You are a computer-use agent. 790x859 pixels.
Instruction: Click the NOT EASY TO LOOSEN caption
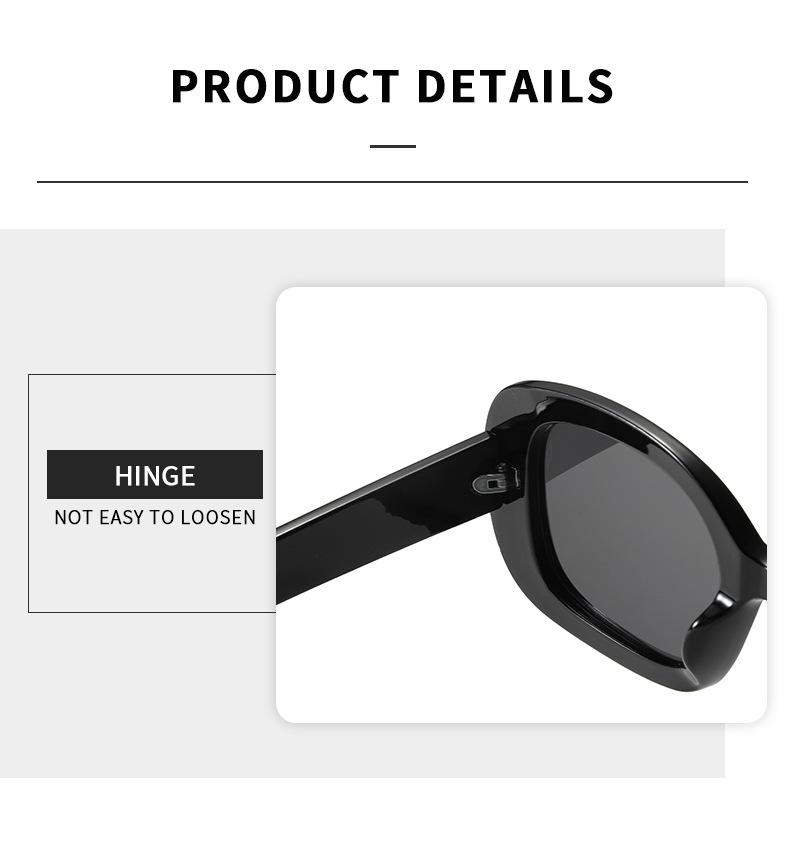(x=155, y=517)
